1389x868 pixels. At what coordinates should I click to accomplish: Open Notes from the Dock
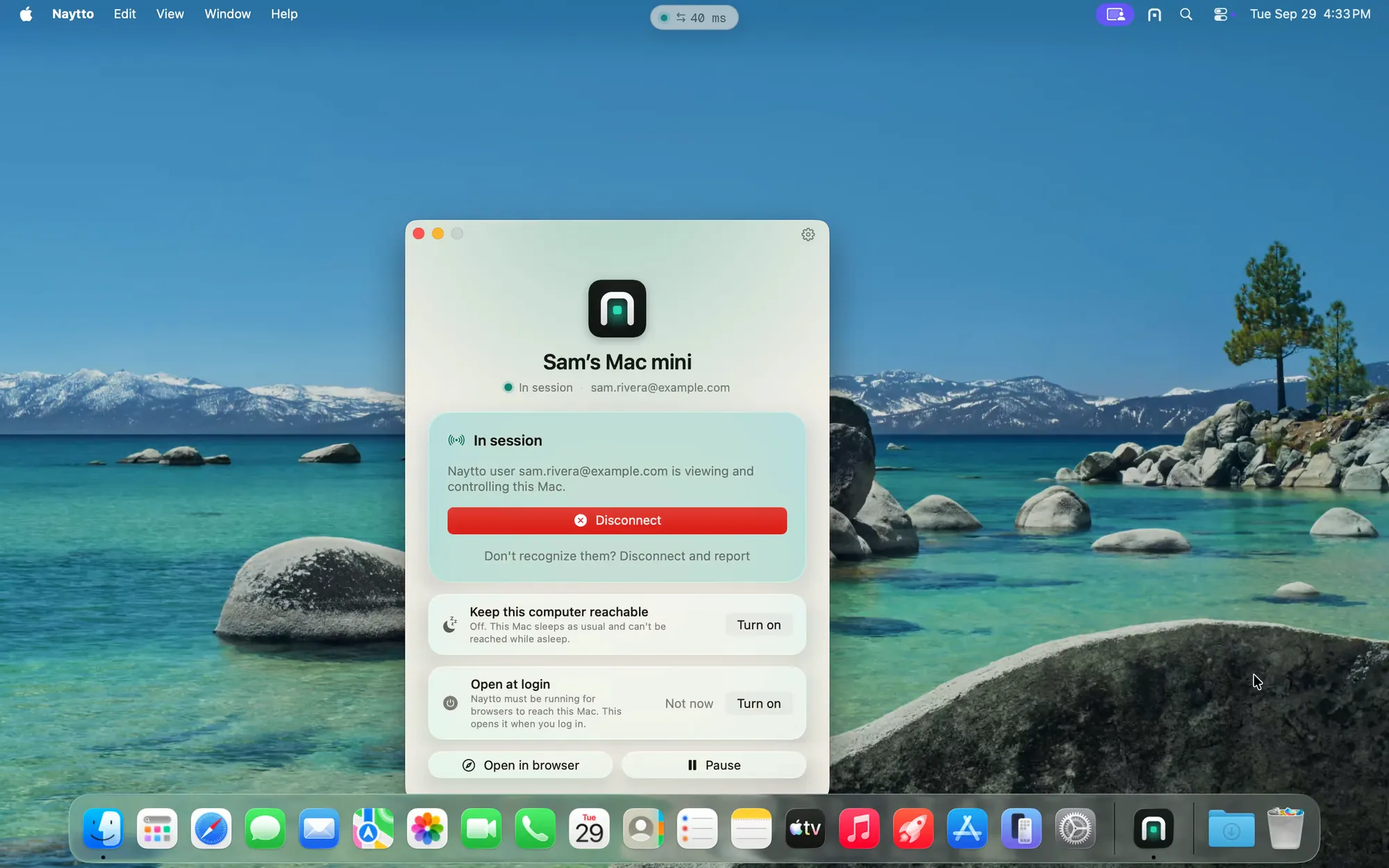click(x=751, y=828)
